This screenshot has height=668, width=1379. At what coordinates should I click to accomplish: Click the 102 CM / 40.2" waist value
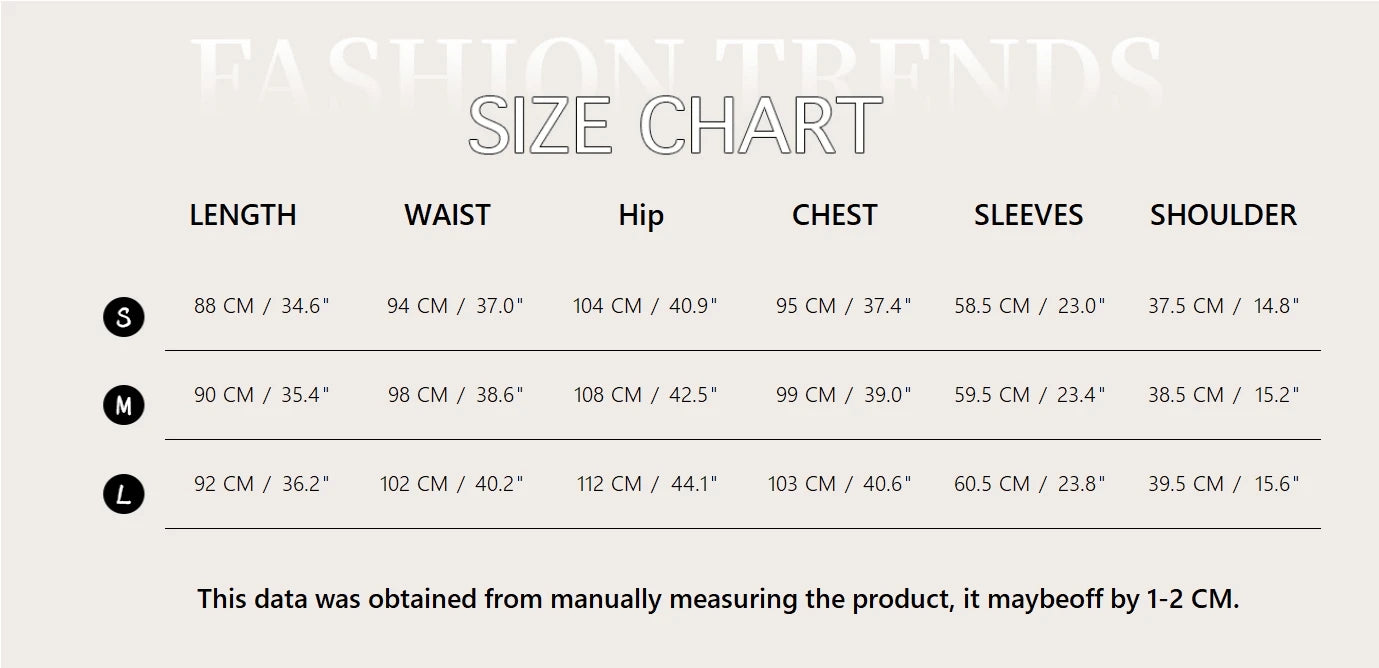coord(451,484)
